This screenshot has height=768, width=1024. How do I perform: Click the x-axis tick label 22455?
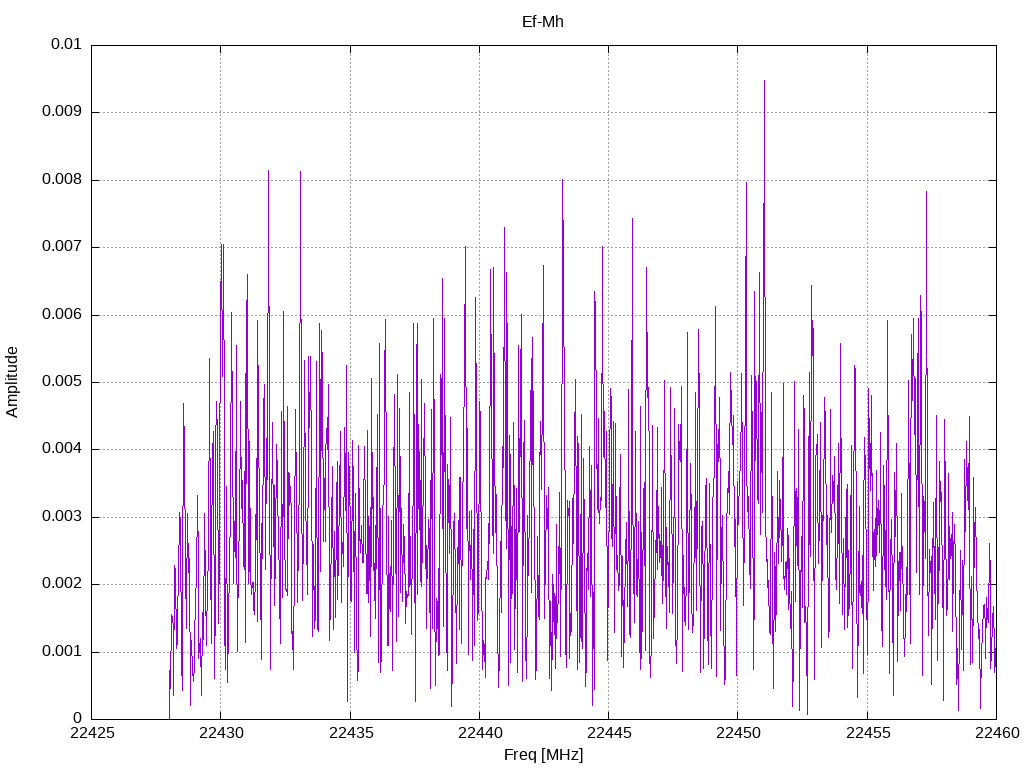(x=868, y=733)
